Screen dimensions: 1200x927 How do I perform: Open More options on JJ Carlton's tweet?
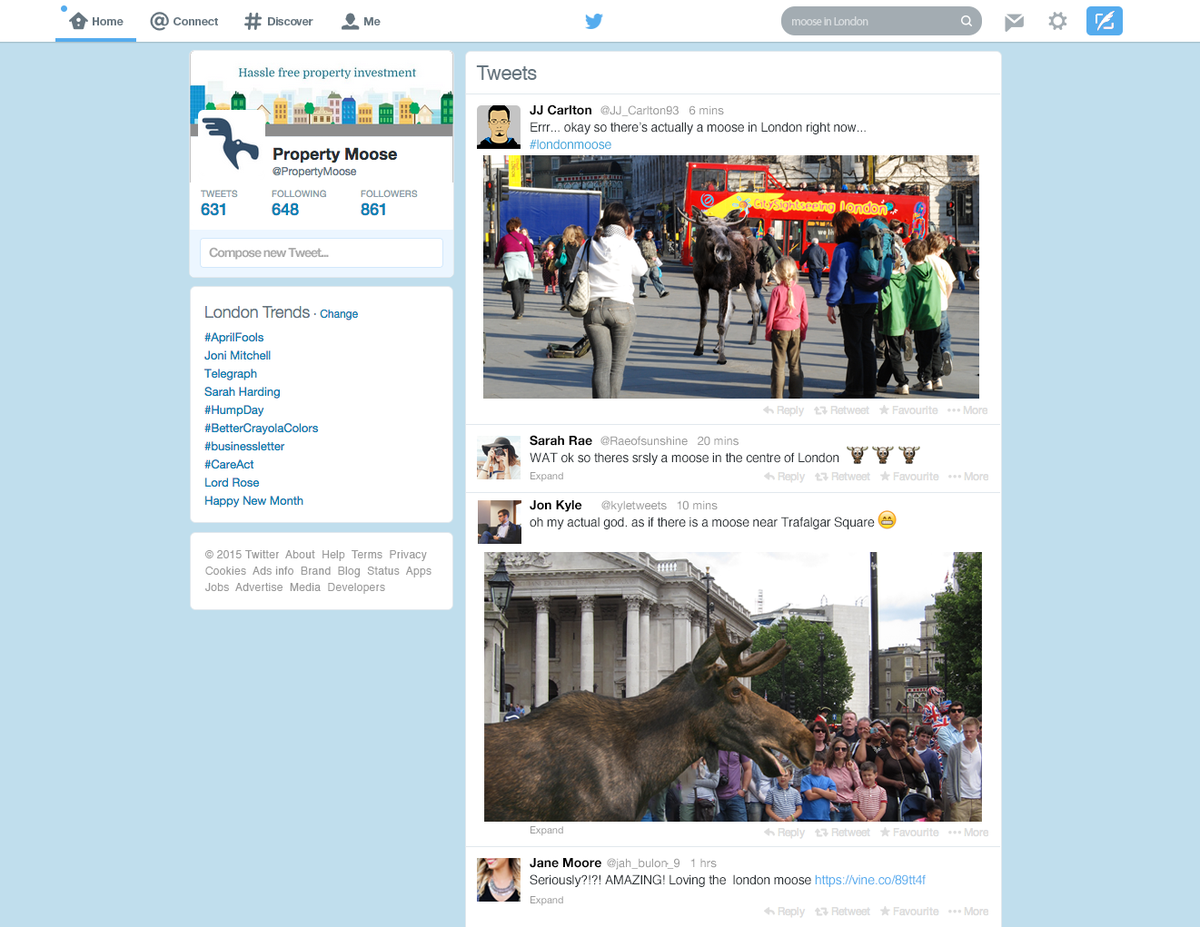[968, 410]
